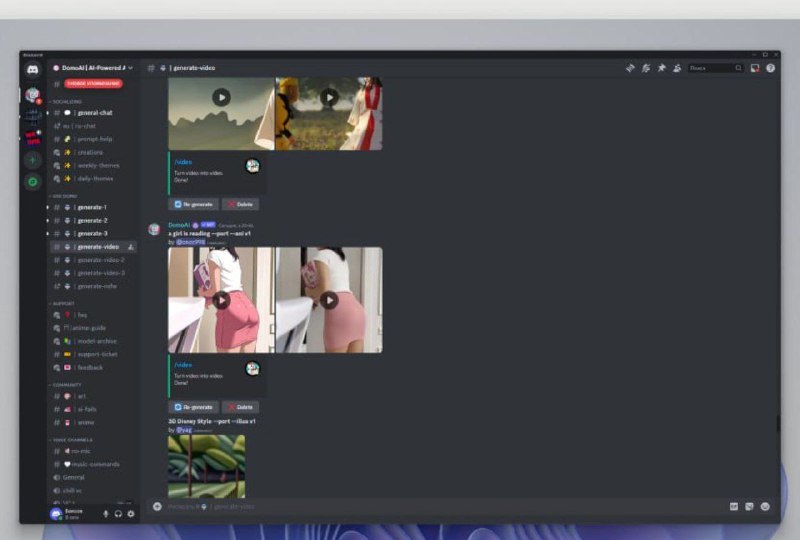Mute microphone in user panel
800x540 pixels.
(106, 514)
